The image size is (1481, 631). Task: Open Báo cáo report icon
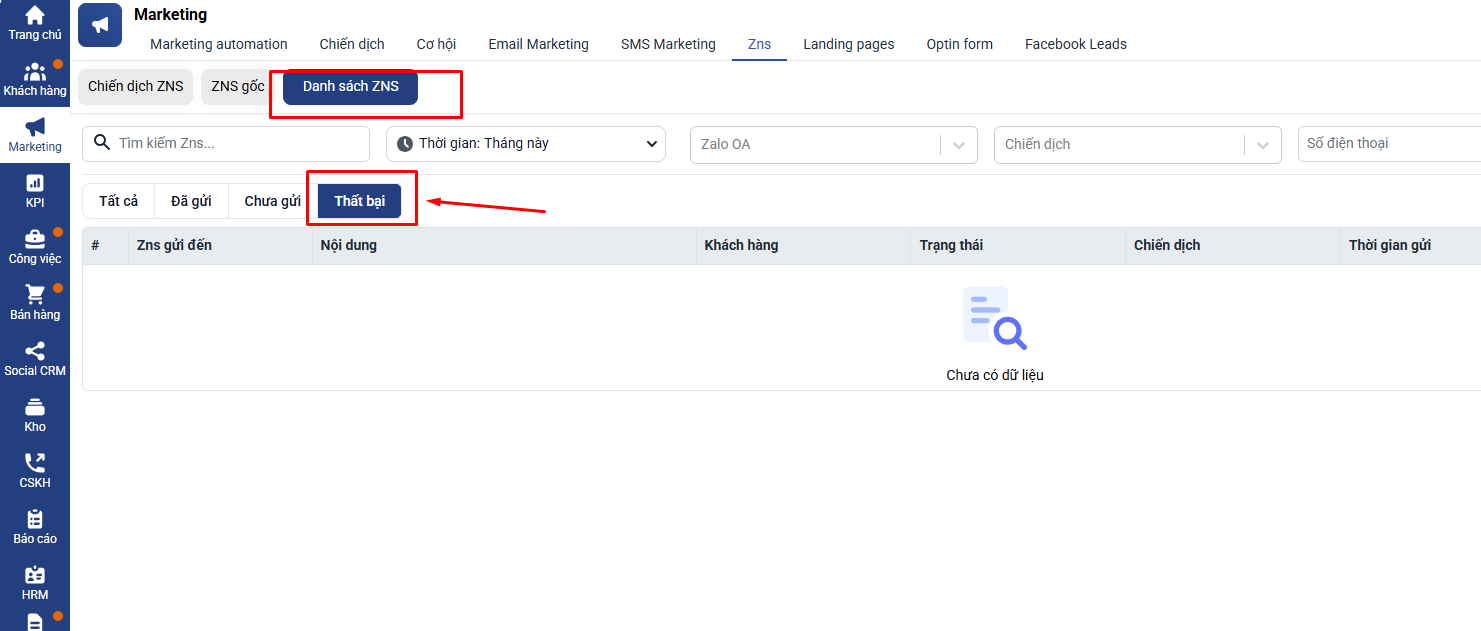(35, 520)
